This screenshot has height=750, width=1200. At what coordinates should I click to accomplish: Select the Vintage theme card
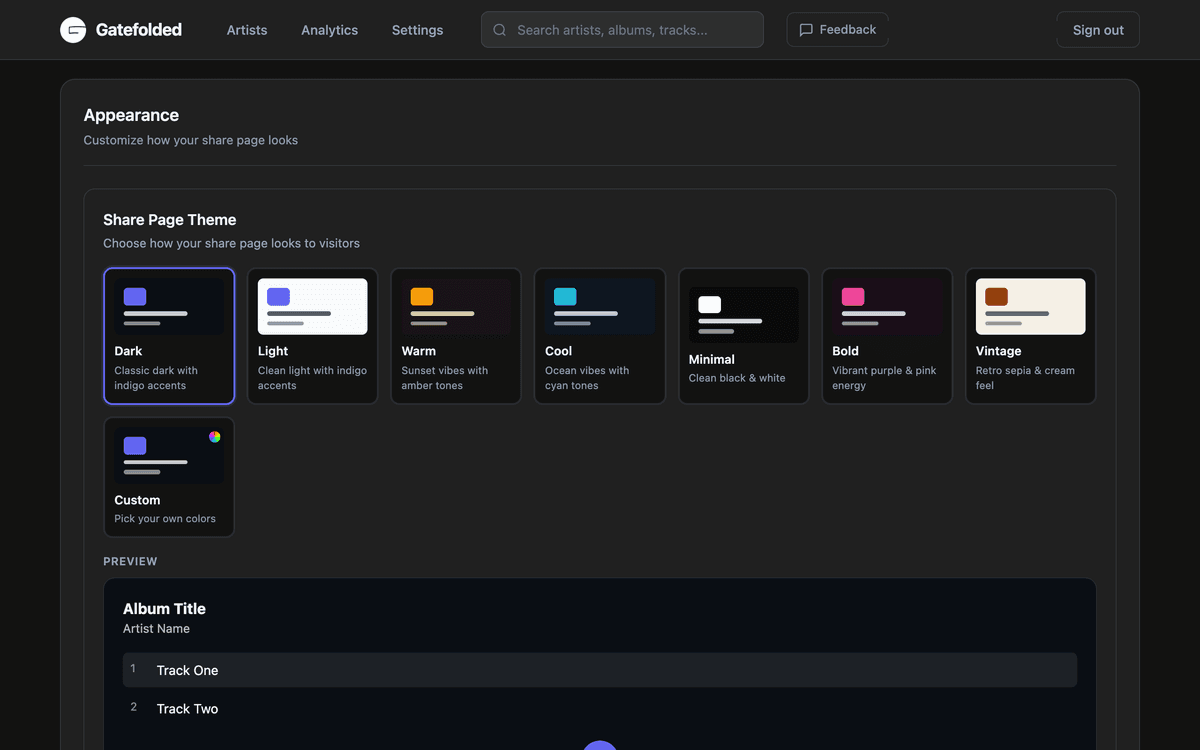[1030, 336]
